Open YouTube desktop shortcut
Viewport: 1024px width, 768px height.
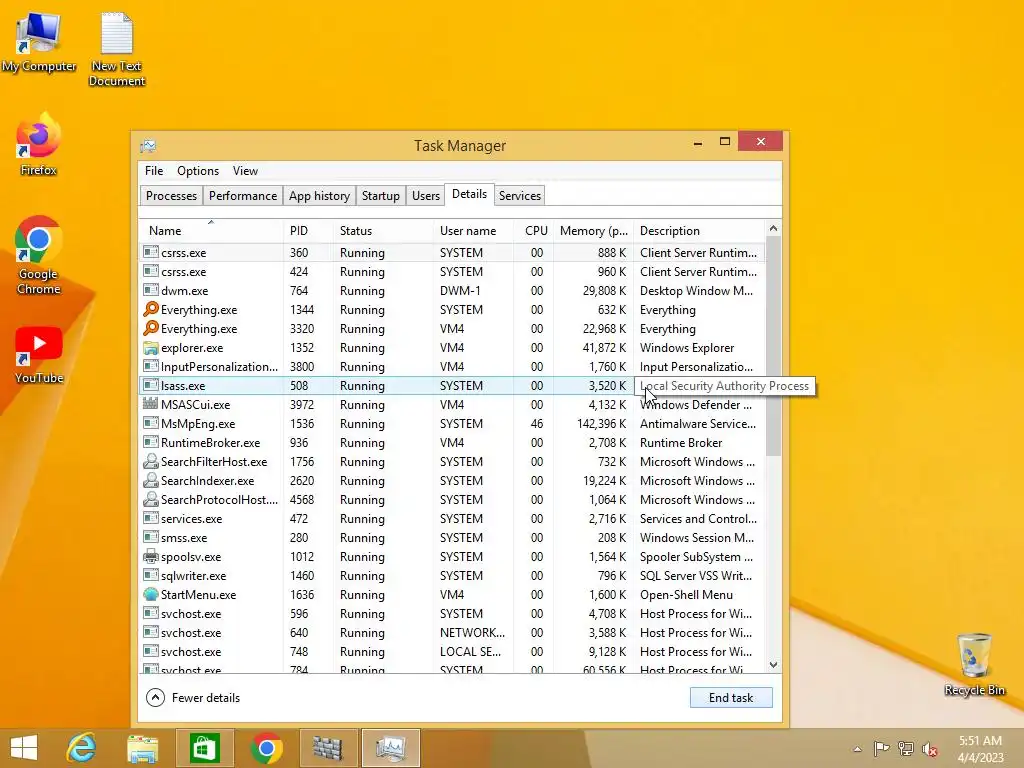coord(39,355)
